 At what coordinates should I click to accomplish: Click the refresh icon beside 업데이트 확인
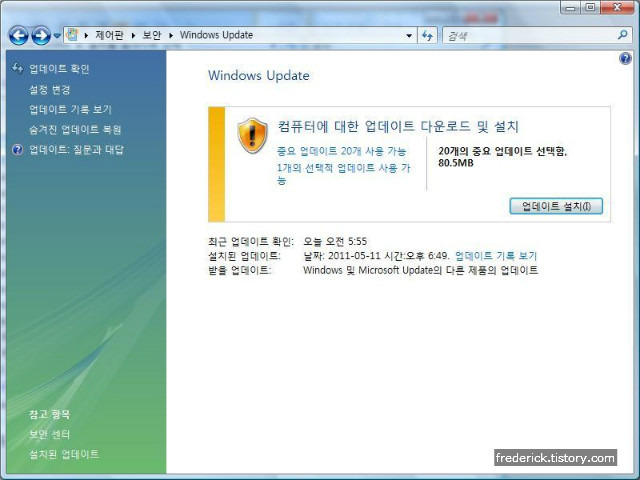pyautogui.click(x=18, y=68)
